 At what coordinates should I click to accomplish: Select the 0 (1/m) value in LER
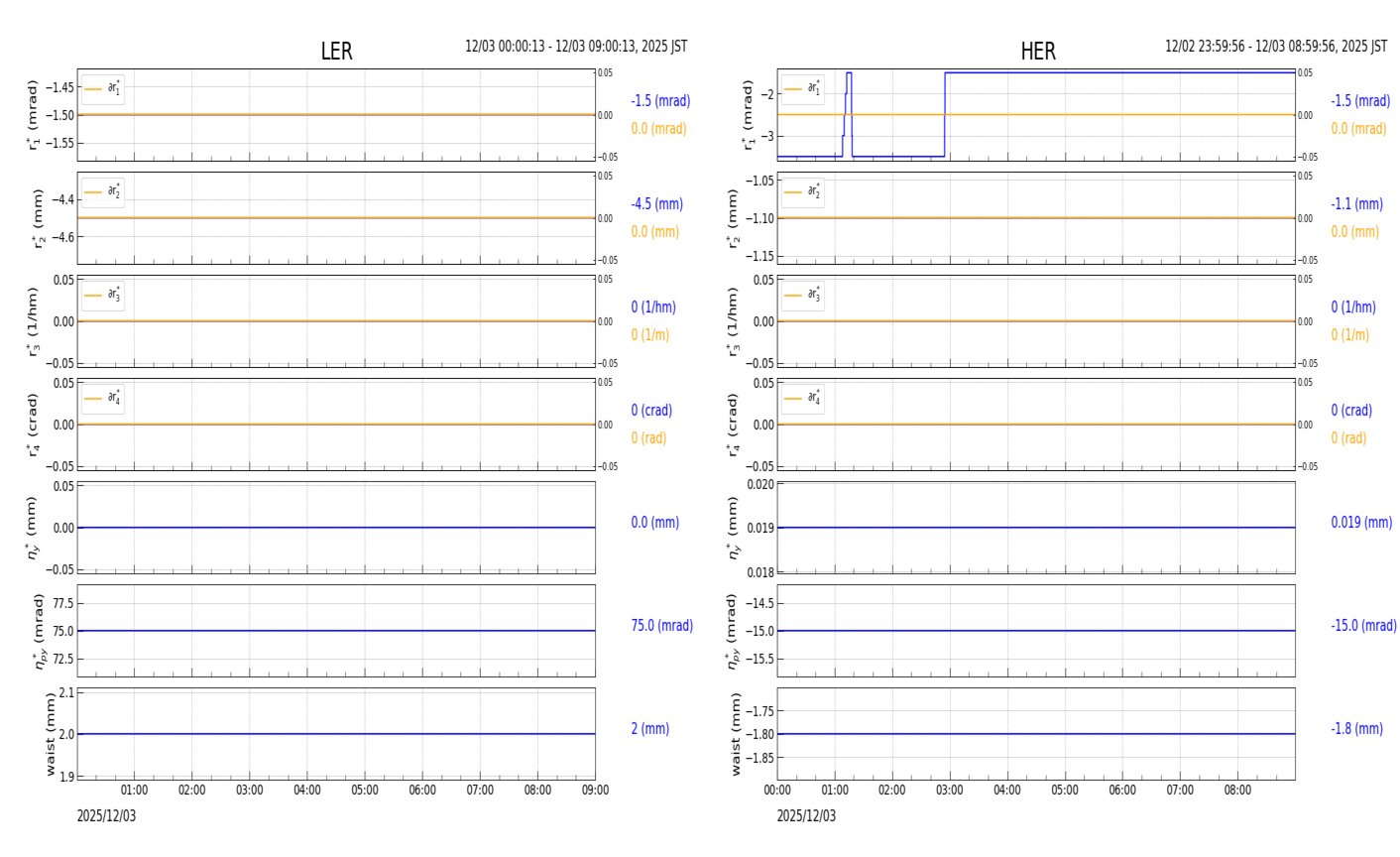click(x=649, y=335)
